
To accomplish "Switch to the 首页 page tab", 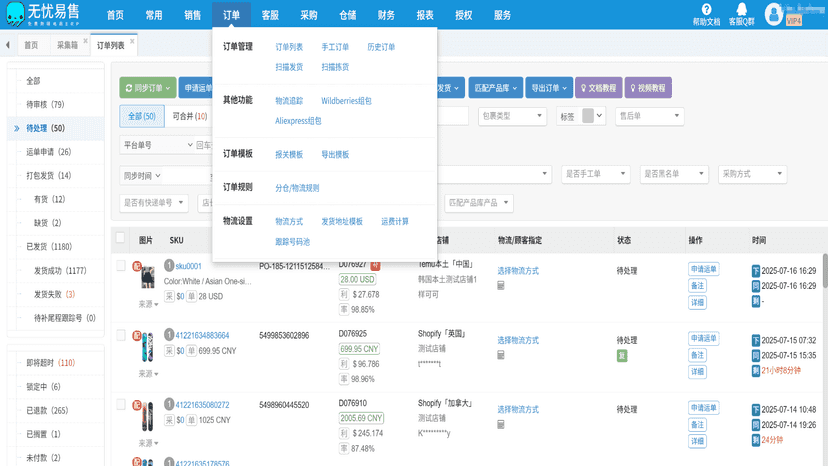I will tap(31, 45).
